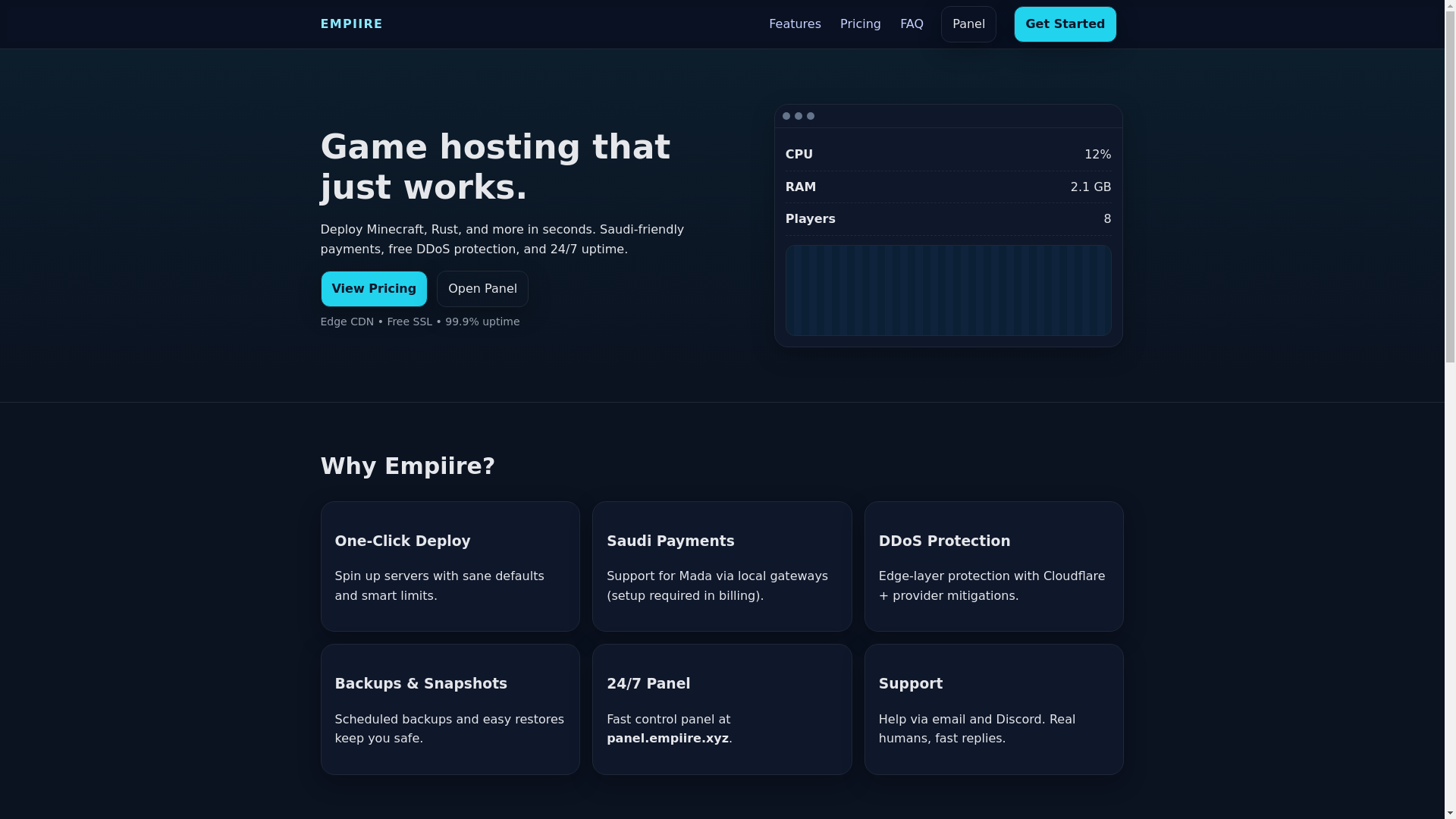Go to Pricing in the top navigation

pos(860,24)
